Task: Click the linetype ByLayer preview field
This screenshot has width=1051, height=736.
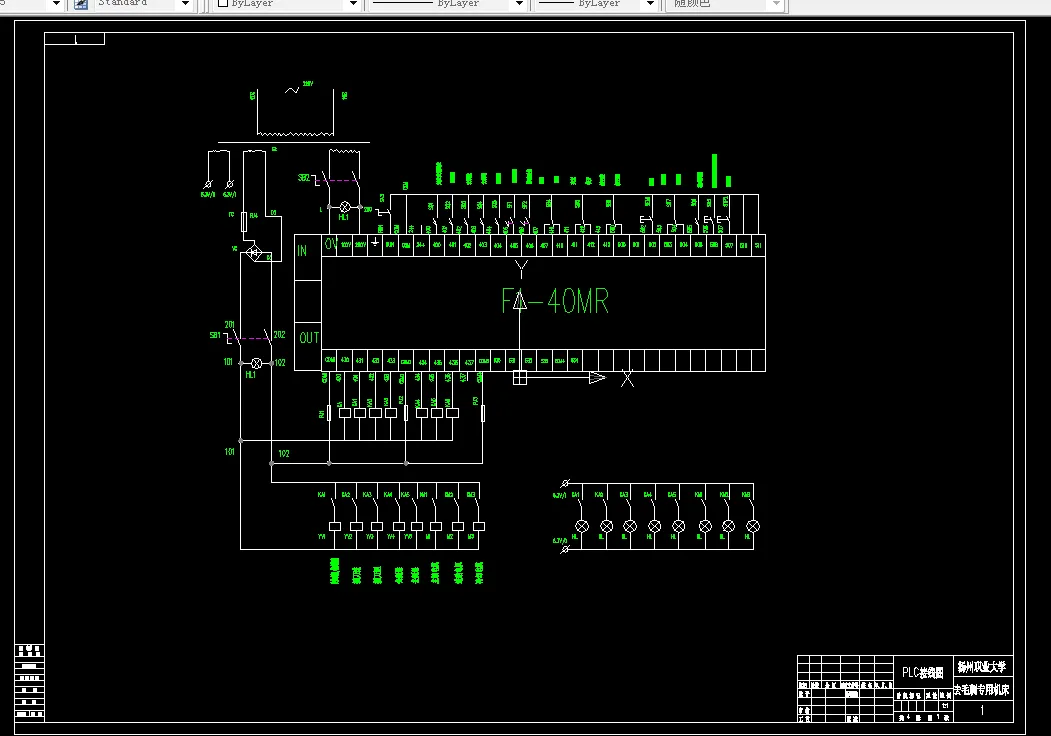Action: (x=440, y=4)
